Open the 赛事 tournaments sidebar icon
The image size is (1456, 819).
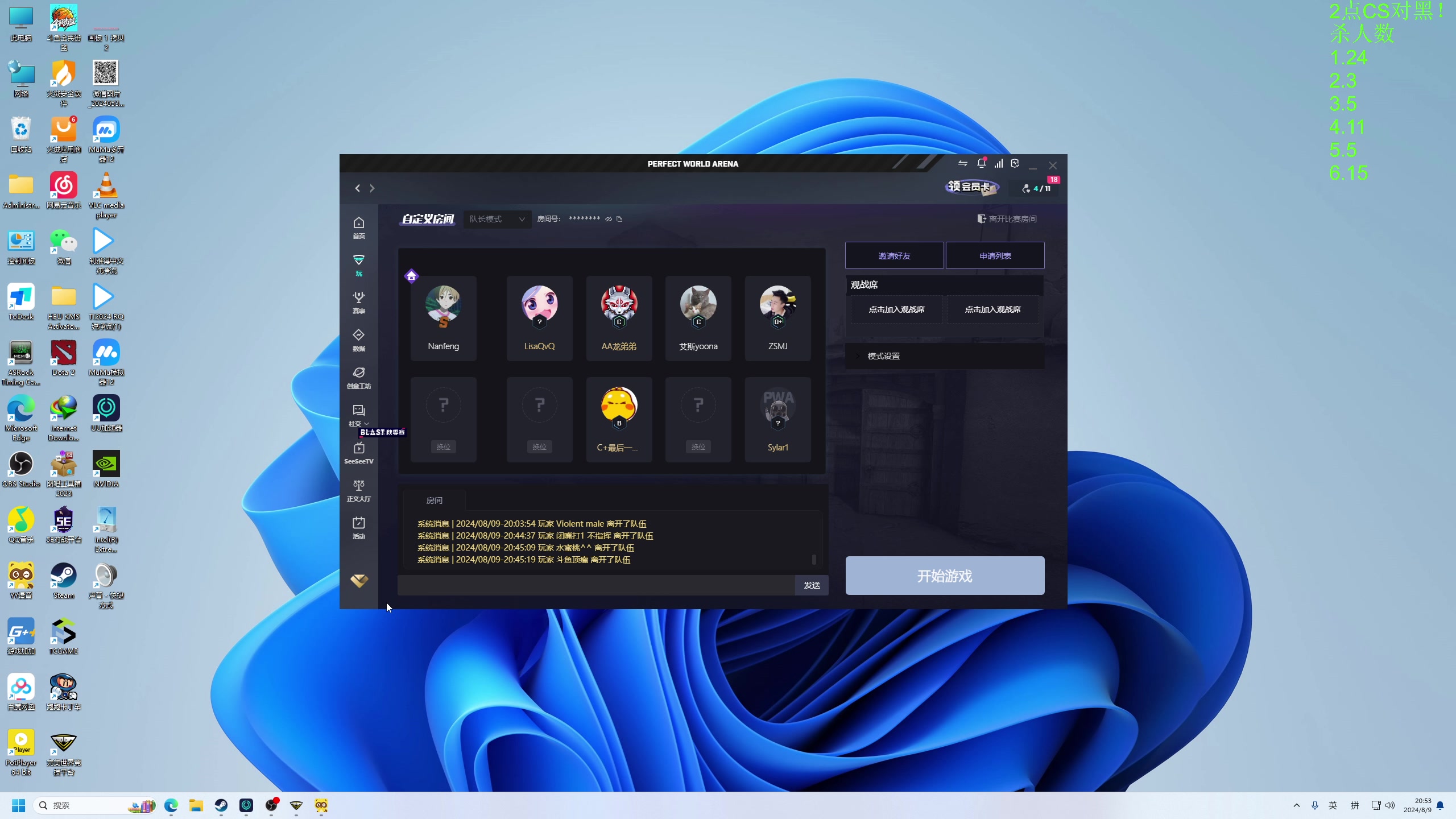[358, 303]
